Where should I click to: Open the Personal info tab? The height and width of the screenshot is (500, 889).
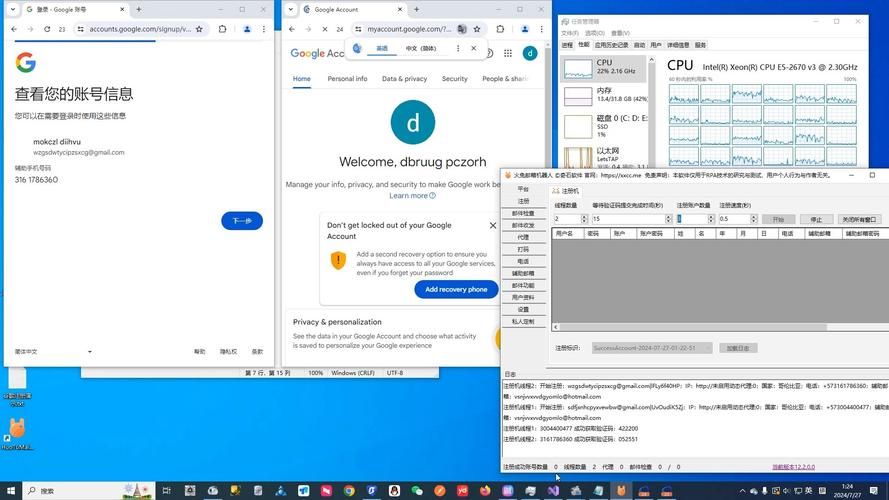point(347,79)
